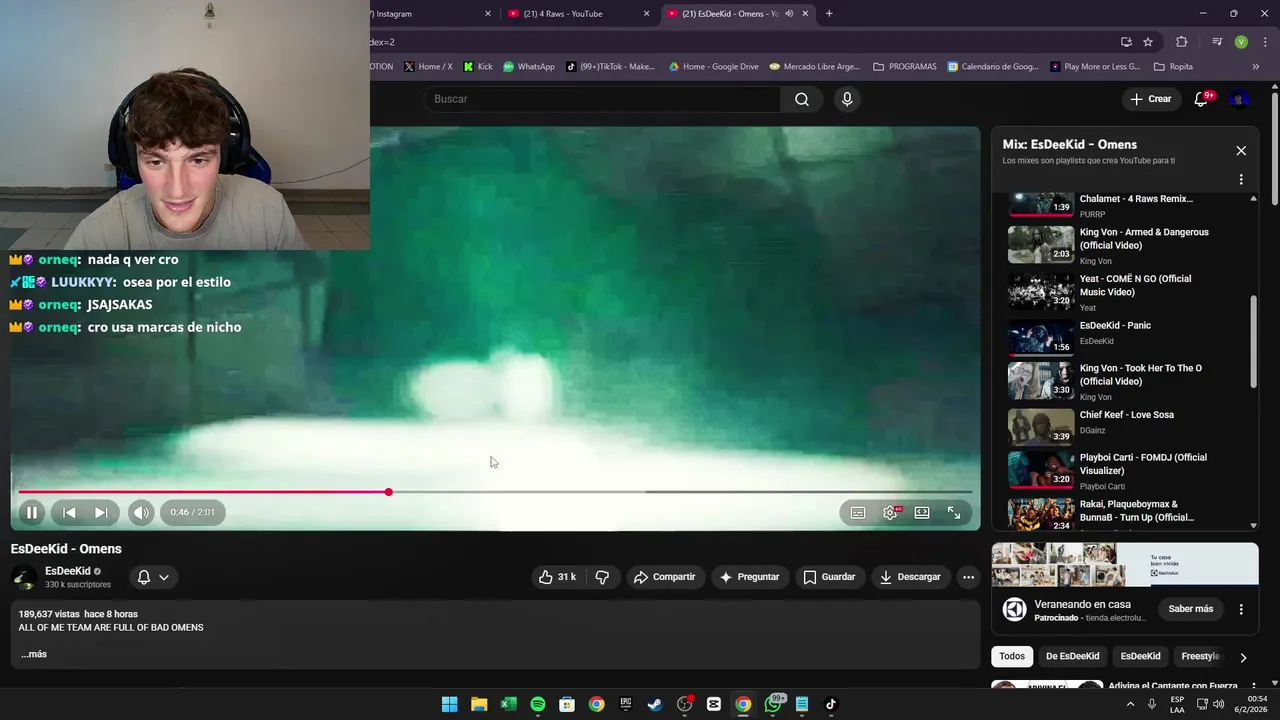Open a new browser tab
Screen dimensions: 1280x720
[829, 14]
